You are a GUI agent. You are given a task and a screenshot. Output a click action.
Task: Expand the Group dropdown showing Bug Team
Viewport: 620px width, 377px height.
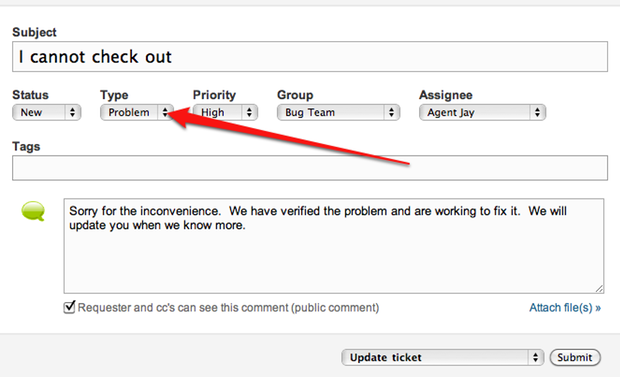point(338,112)
